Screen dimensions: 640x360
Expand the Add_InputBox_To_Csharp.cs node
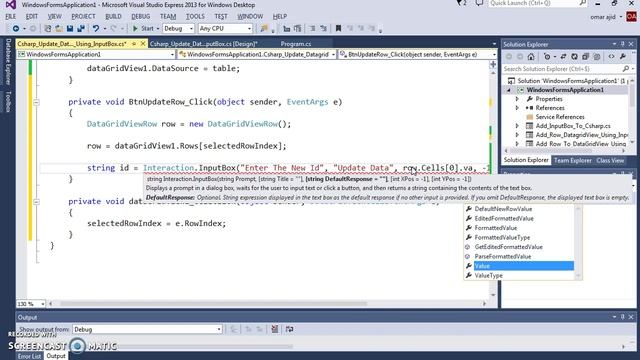click(517, 126)
